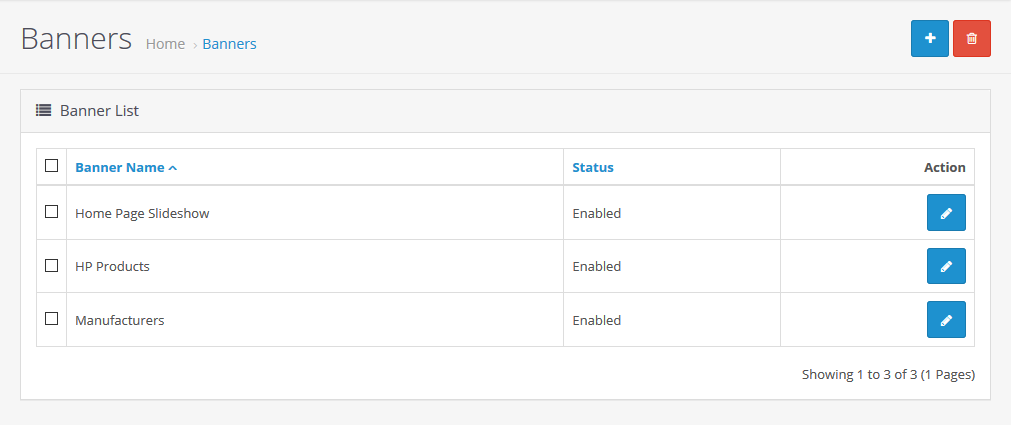Toggle the select-all checkbox in the table header
Screen dimensions: 1011x425
pos(52,166)
